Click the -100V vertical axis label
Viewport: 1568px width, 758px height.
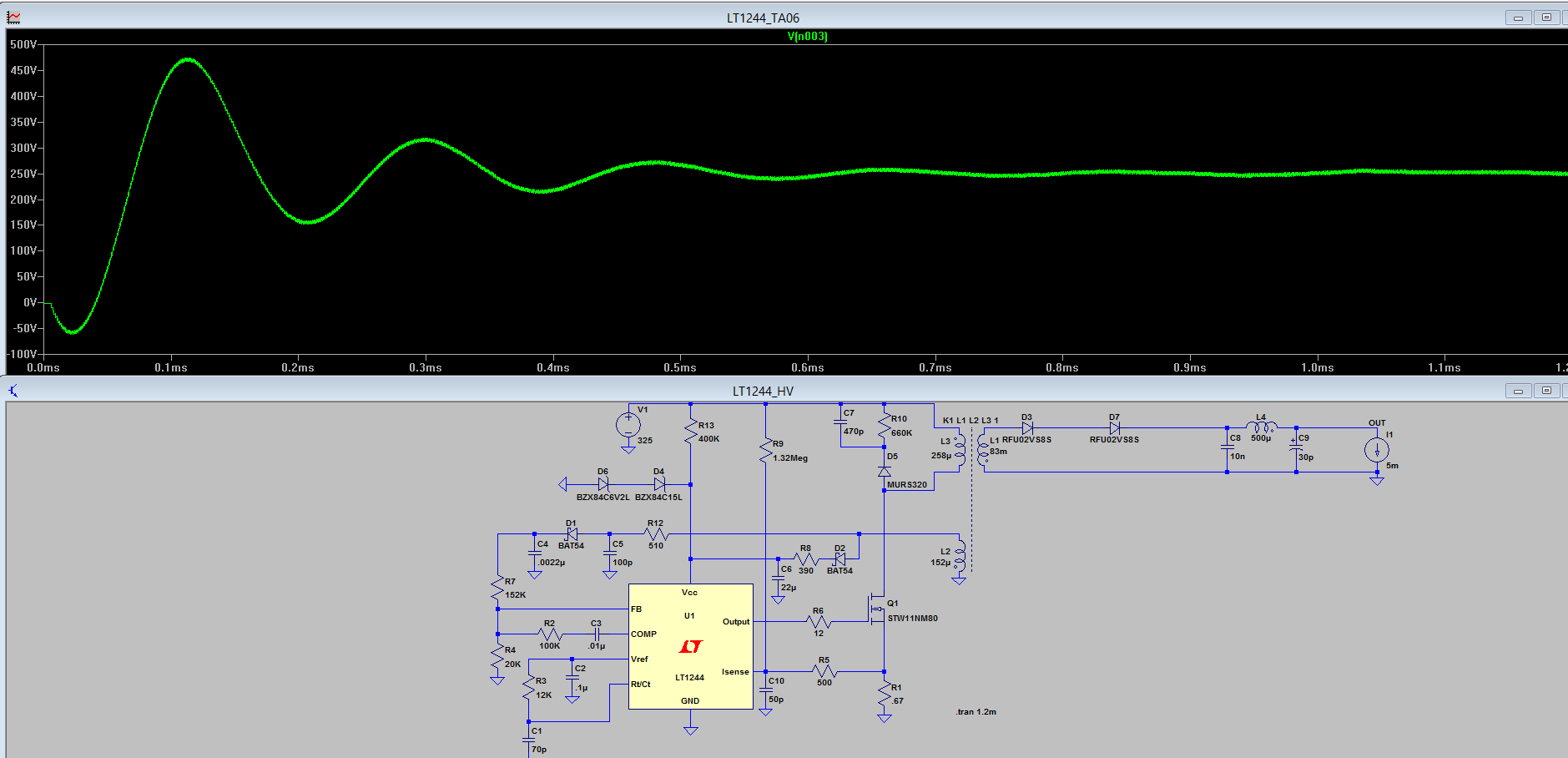(x=22, y=354)
